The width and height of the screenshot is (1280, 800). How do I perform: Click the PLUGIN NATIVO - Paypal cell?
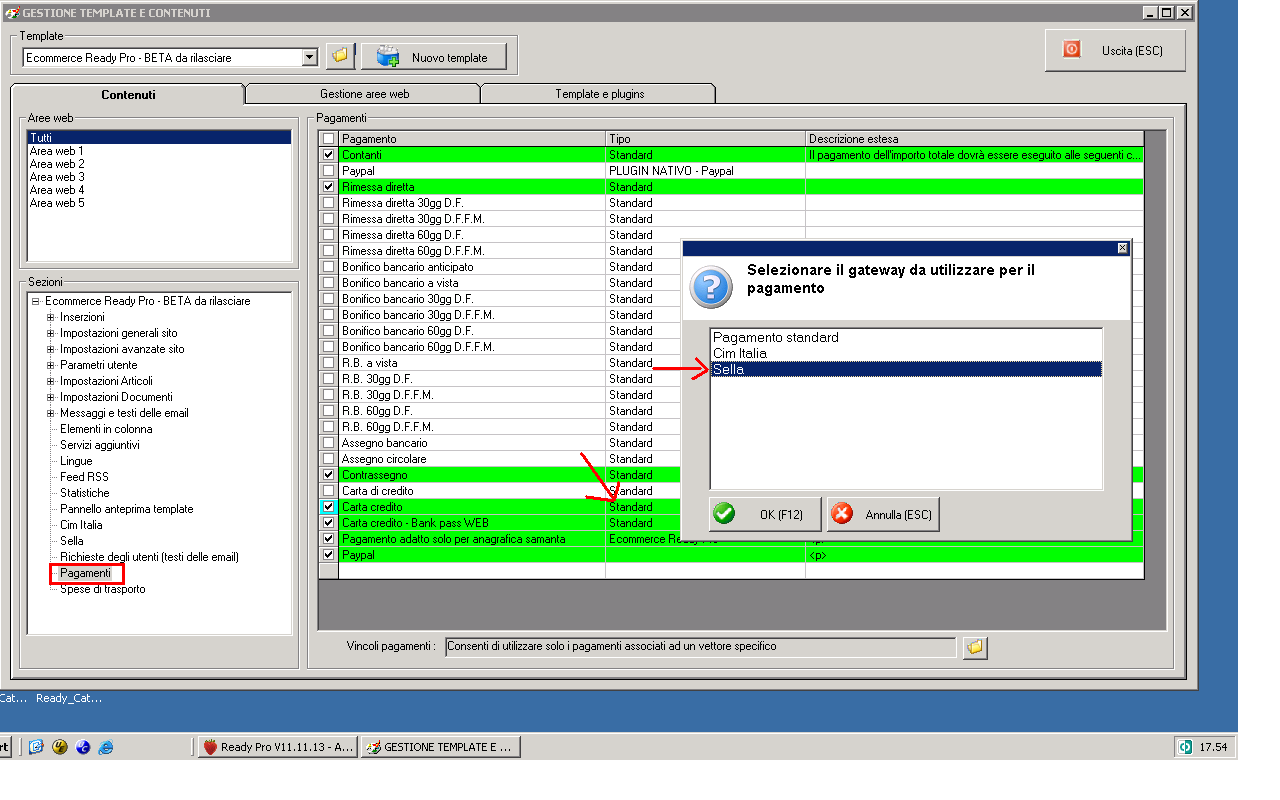tap(705, 171)
